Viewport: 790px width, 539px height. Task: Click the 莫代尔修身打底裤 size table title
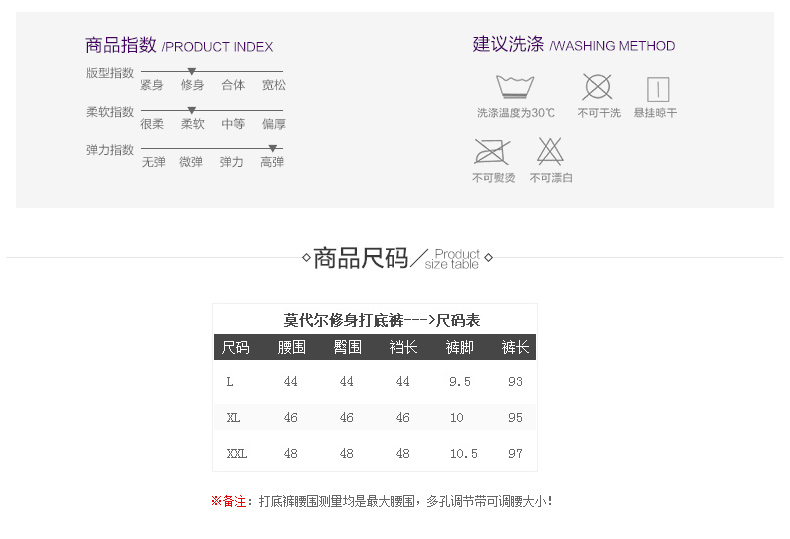(381, 320)
